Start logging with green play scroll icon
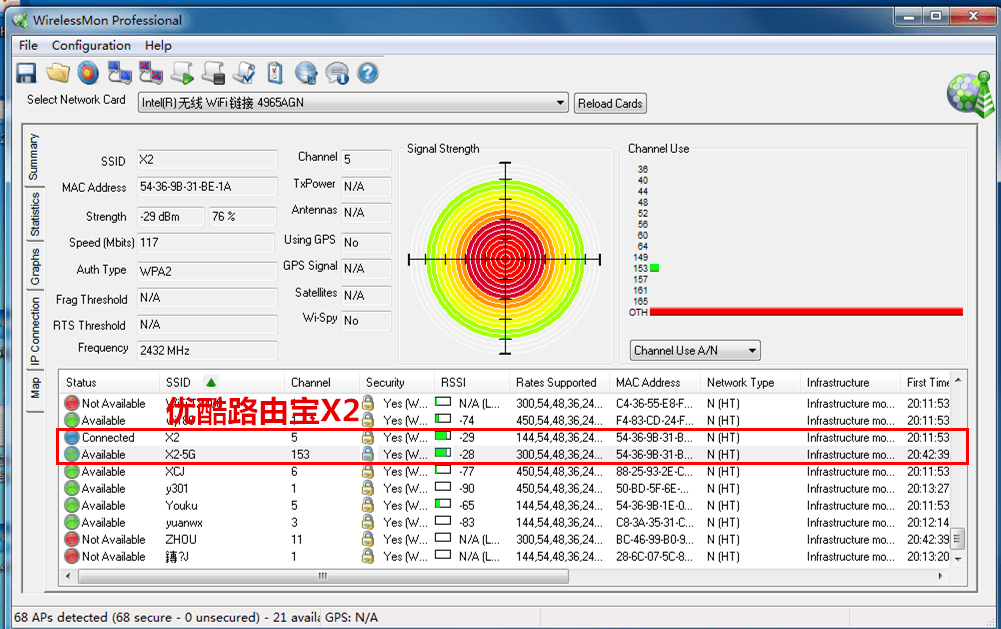The height and width of the screenshot is (629, 1001). [x=183, y=73]
